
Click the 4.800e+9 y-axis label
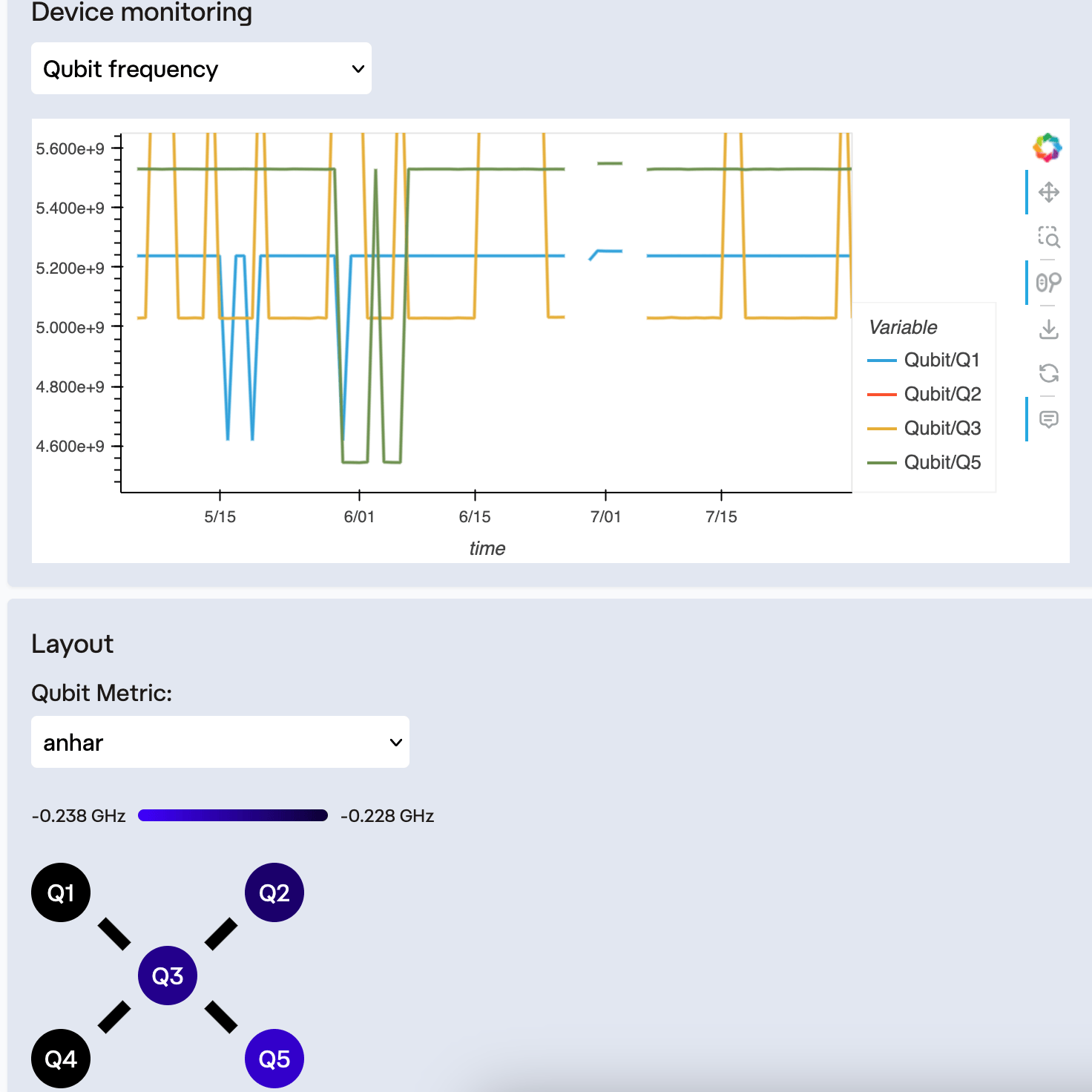pos(70,387)
